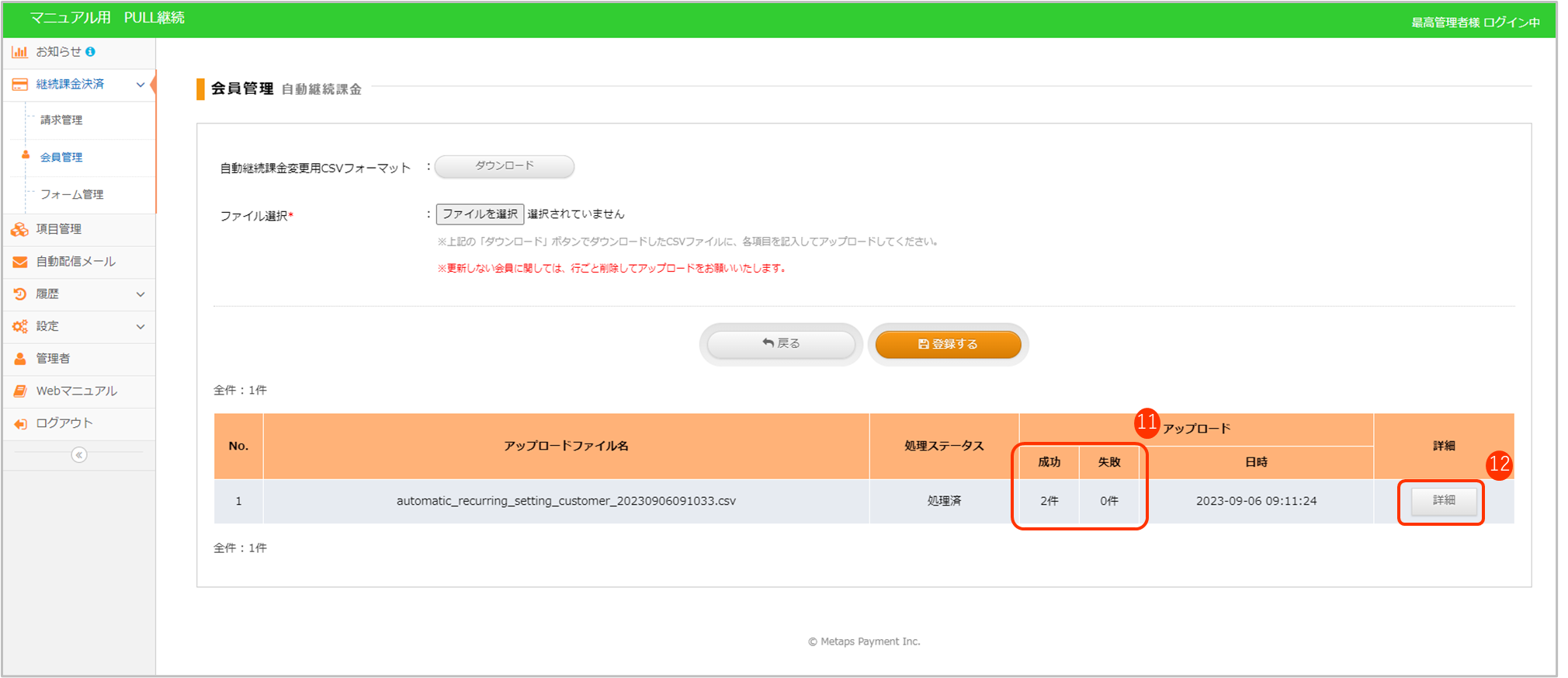Screen dimensions: 1568x678
Task: Click the blue info badge beside お知らせ
Action: click(x=91, y=52)
